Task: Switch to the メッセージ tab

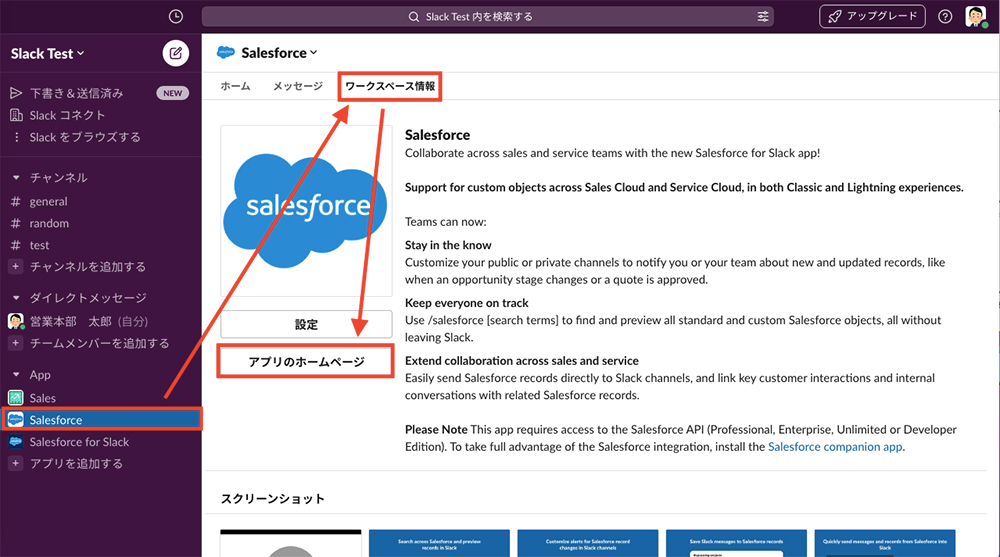Action: [x=297, y=86]
